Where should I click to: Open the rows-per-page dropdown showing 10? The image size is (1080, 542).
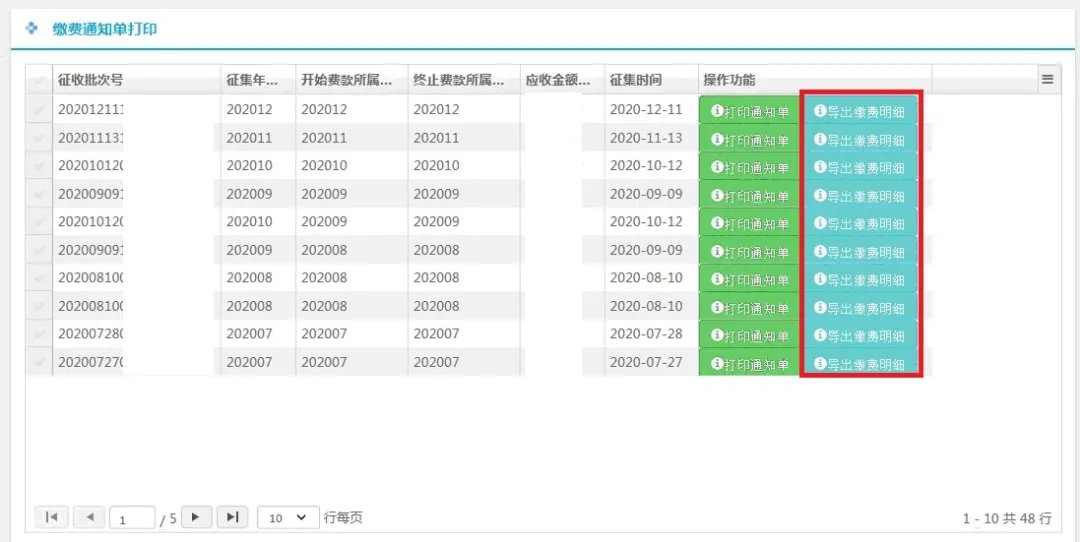coord(288,517)
